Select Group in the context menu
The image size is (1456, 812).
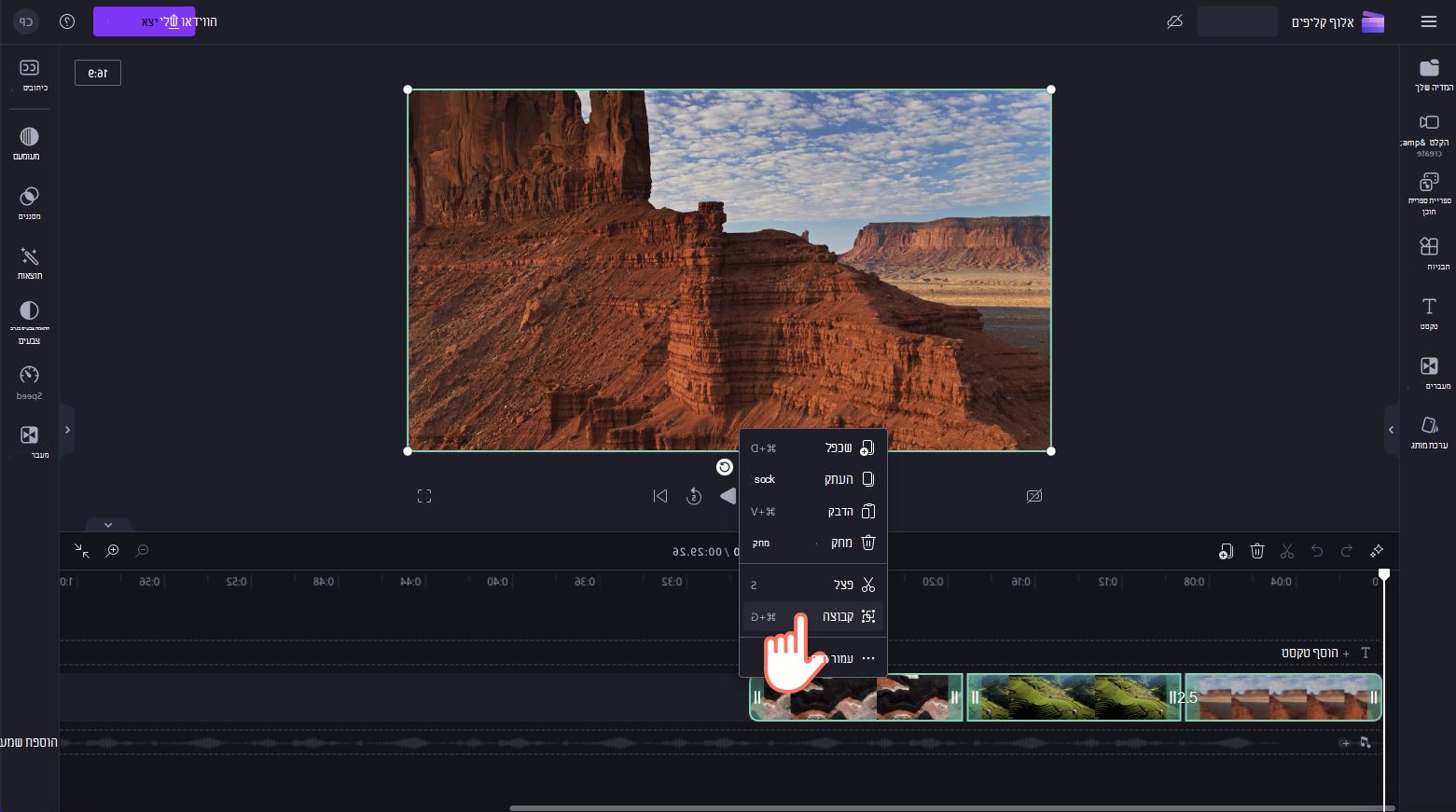point(813,616)
